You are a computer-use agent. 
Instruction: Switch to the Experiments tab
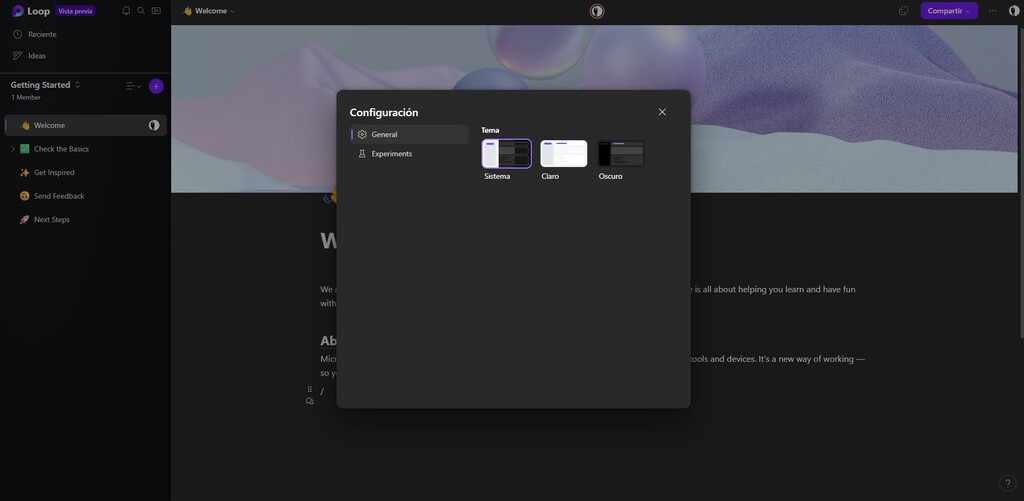(x=409, y=154)
